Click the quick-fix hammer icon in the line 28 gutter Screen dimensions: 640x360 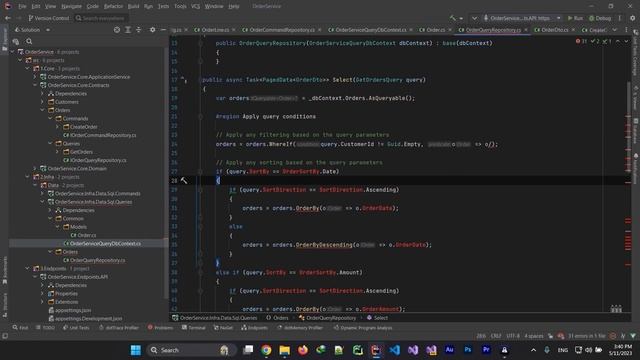coord(184,180)
